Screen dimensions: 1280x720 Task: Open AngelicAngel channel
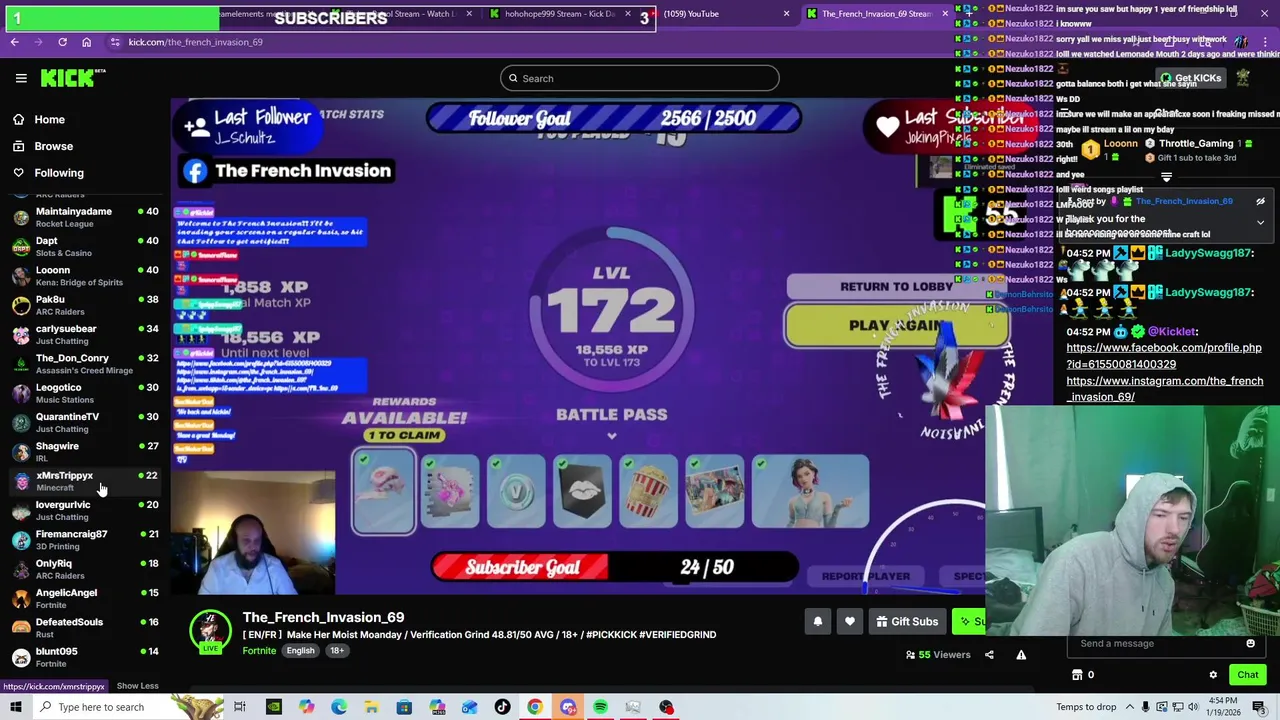pyautogui.click(x=85, y=598)
